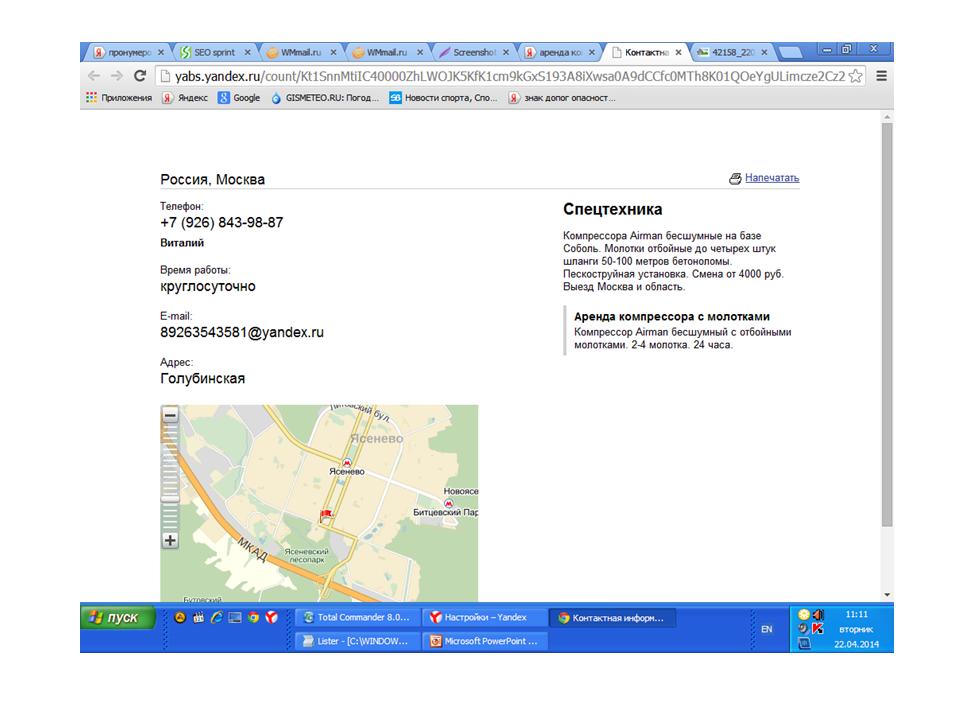Switch to the 42158_220 tab
This screenshot has height=720, width=960.
click(x=732, y=53)
